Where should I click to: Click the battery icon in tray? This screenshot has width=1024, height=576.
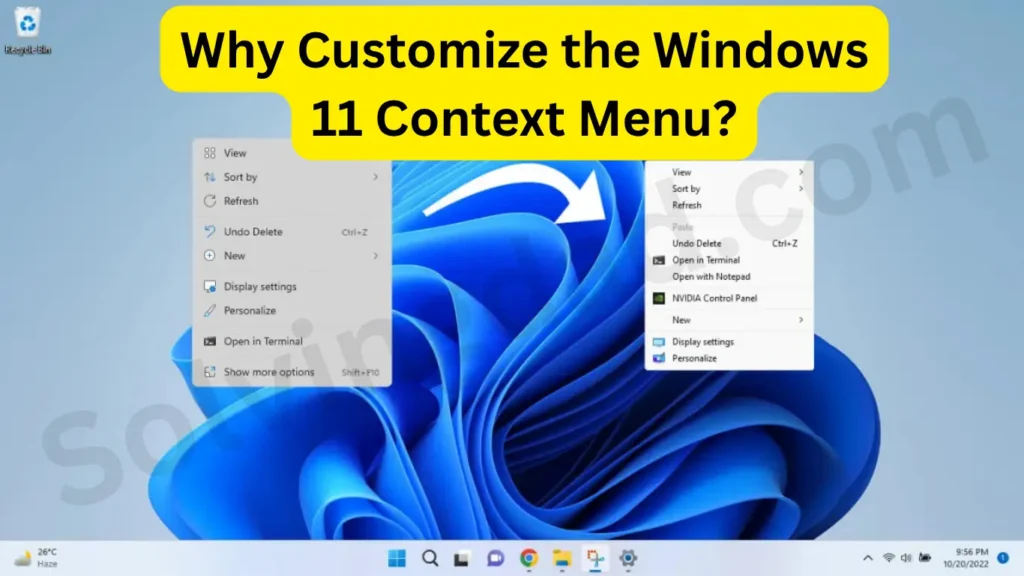(x=925, y=558)
